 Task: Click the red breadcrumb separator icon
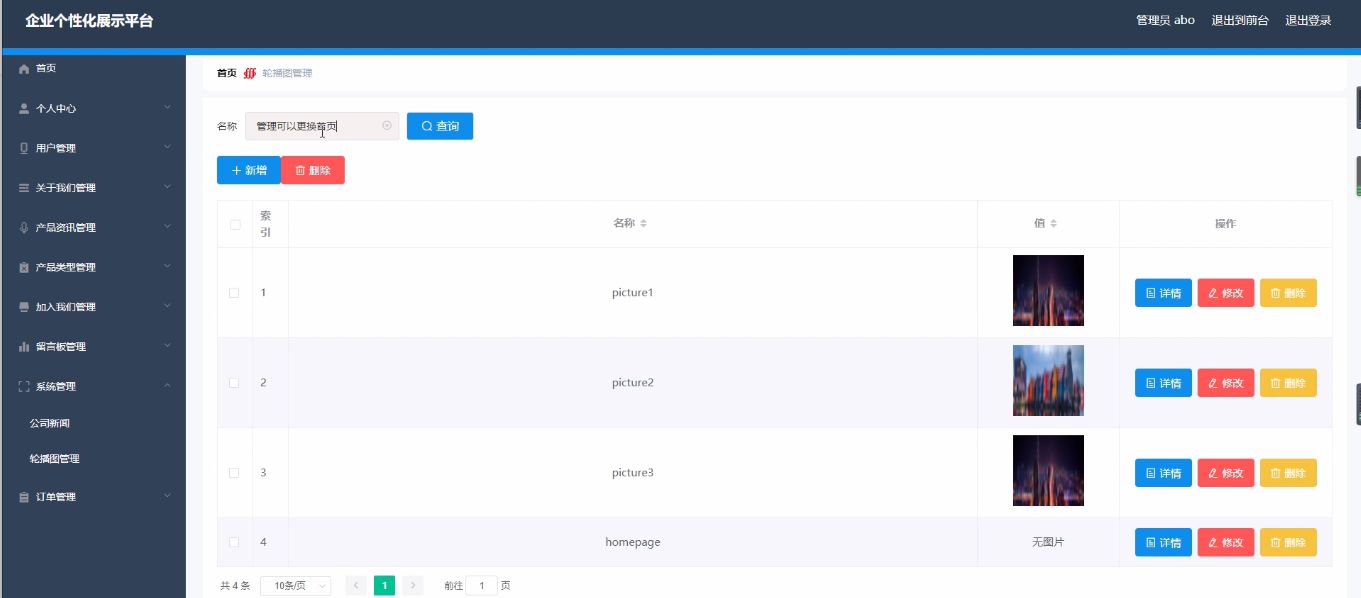(x=250, y=73)
